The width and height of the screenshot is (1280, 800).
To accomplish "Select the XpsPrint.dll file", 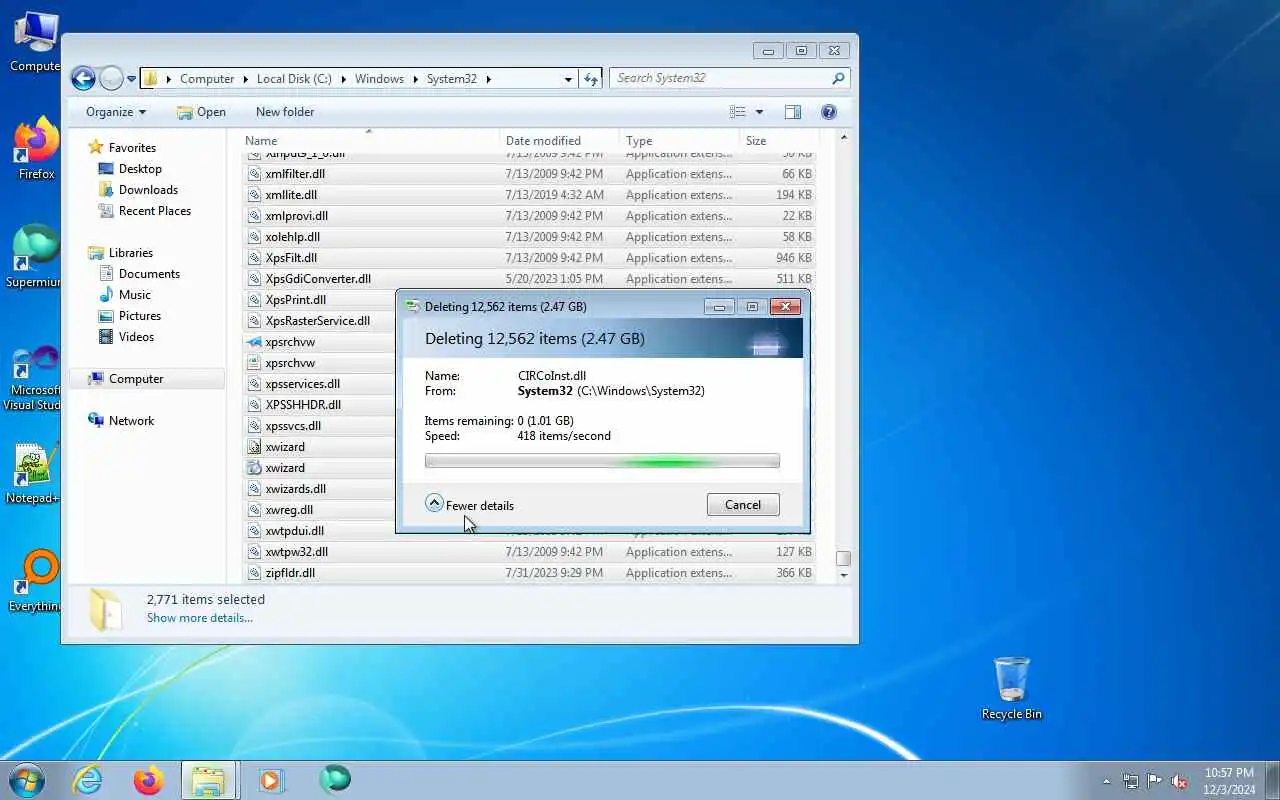I will click(x=295, y=300).
